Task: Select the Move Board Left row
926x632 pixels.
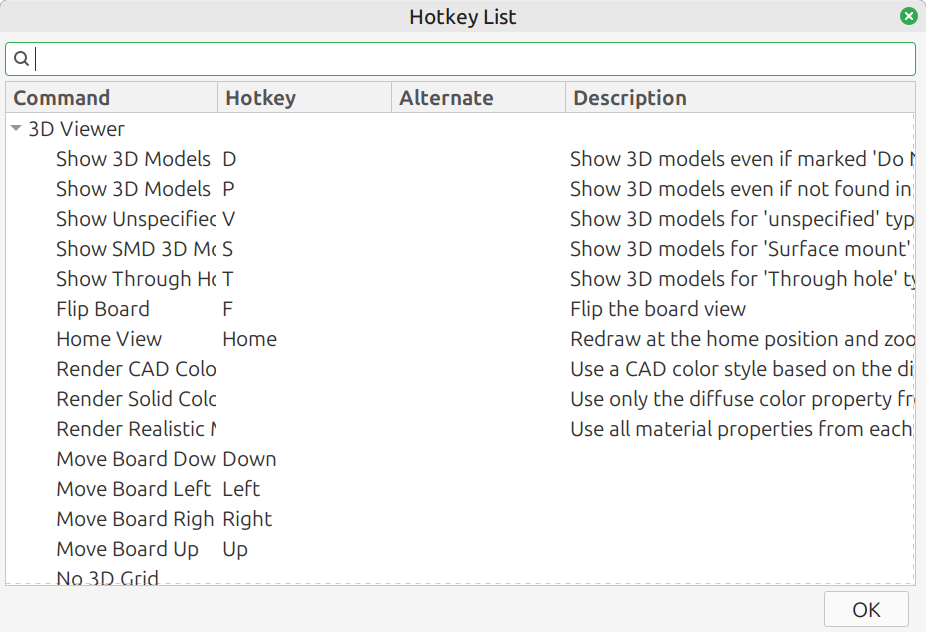Action: click(x=461, y=489)
